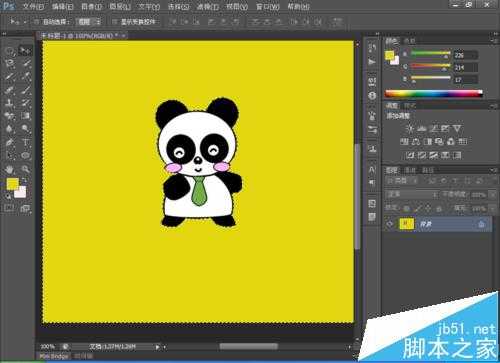This screenshot has width=500, height=363.
Task: Select the Move tool
Action: 25,51
